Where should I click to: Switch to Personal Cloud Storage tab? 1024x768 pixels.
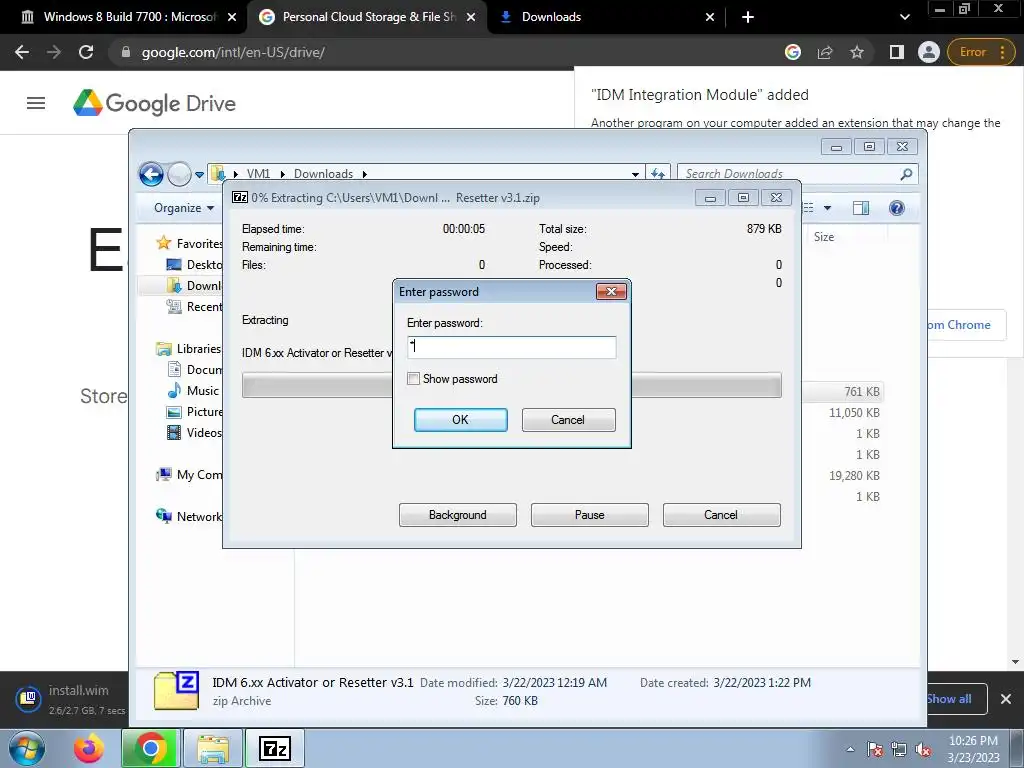point(368,17)
